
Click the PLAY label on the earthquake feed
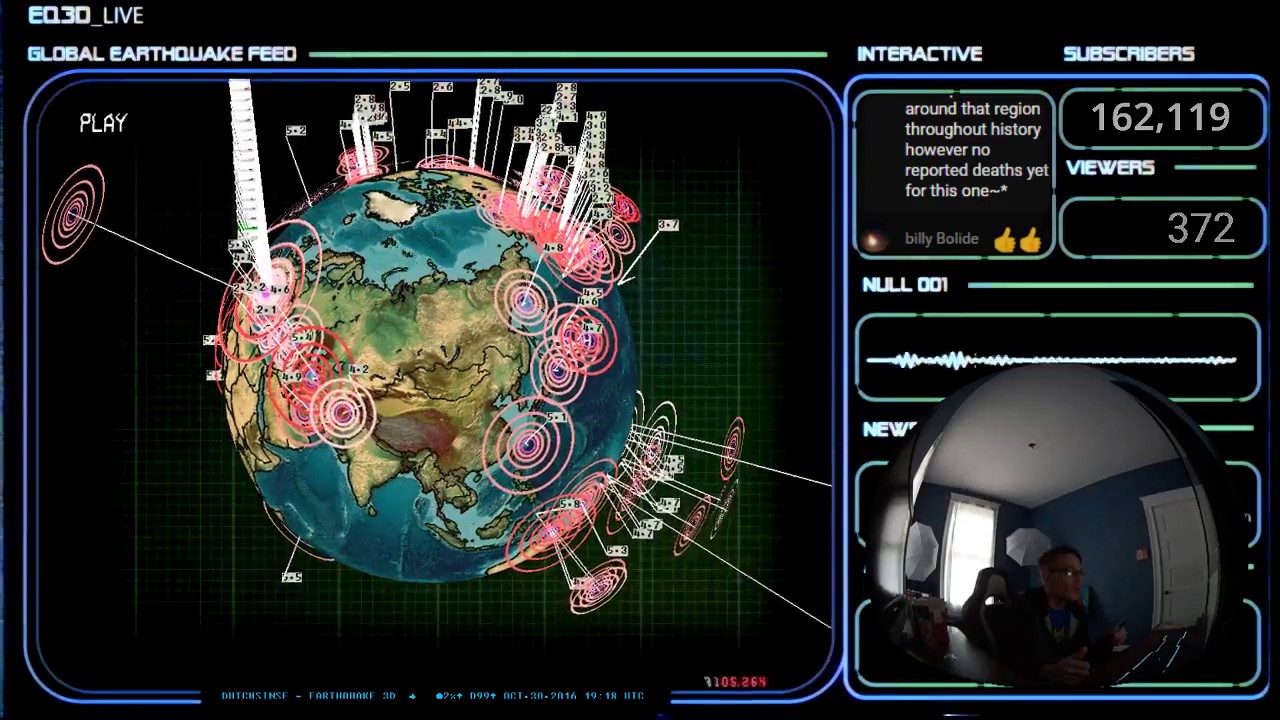pyautogui.click(x=103, y=123)
